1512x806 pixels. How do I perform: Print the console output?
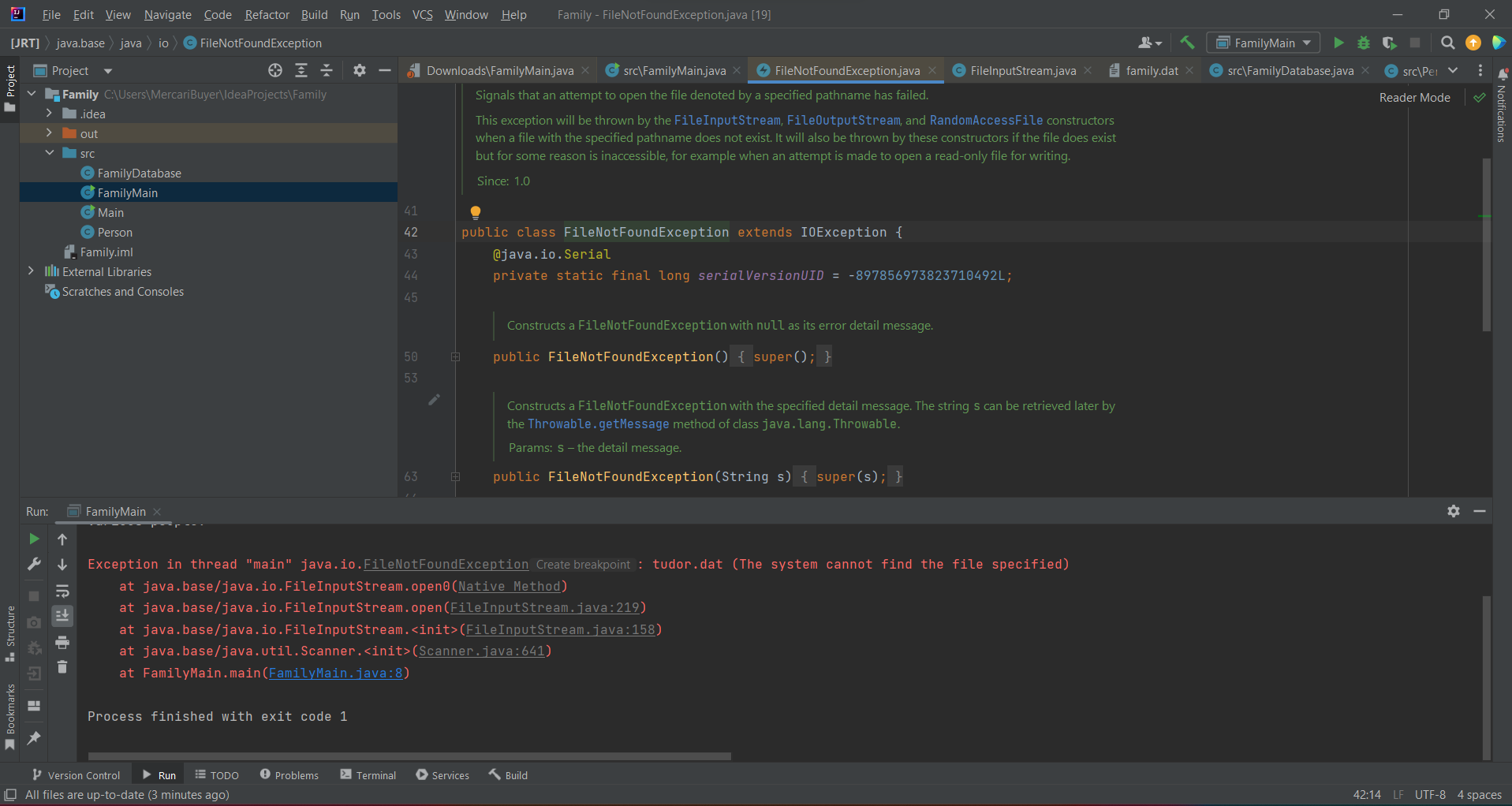62,643
